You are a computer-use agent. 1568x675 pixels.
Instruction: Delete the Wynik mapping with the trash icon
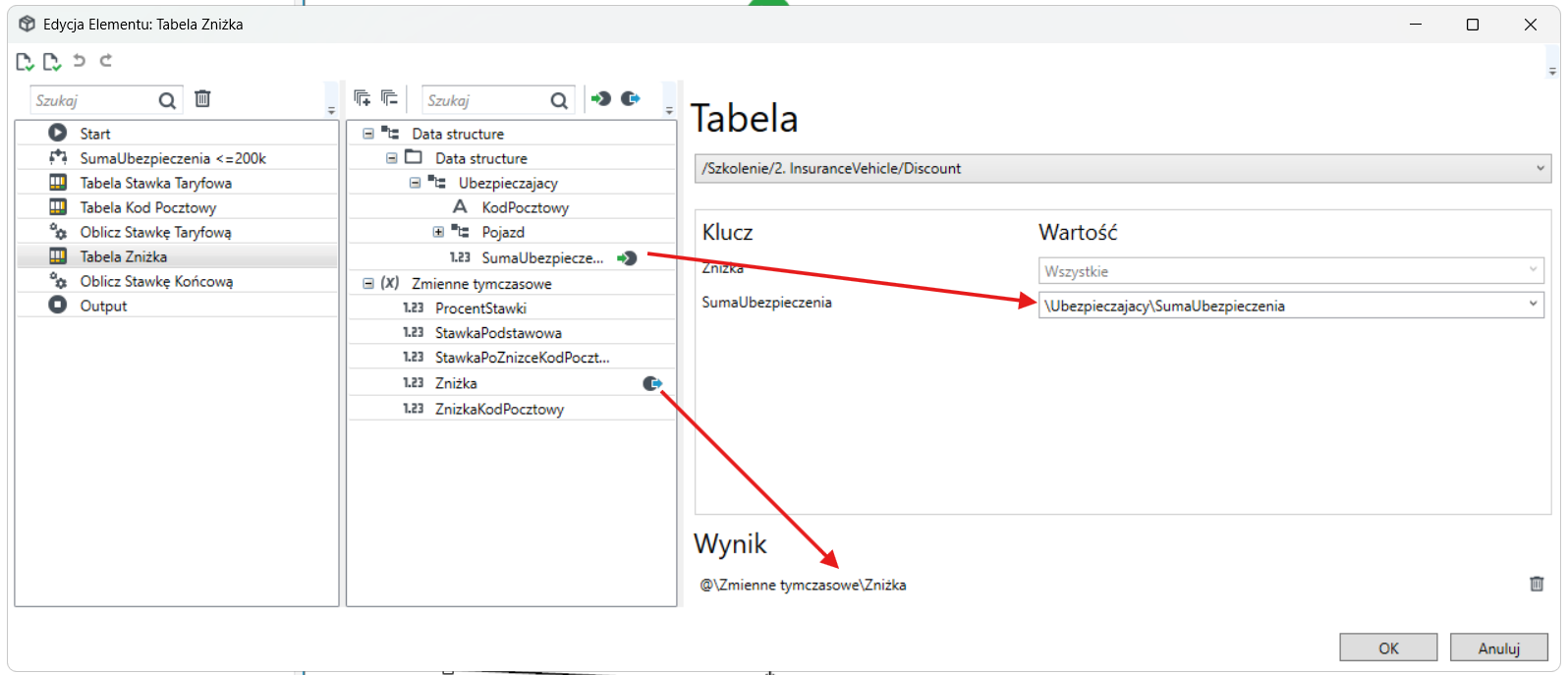1537,584
